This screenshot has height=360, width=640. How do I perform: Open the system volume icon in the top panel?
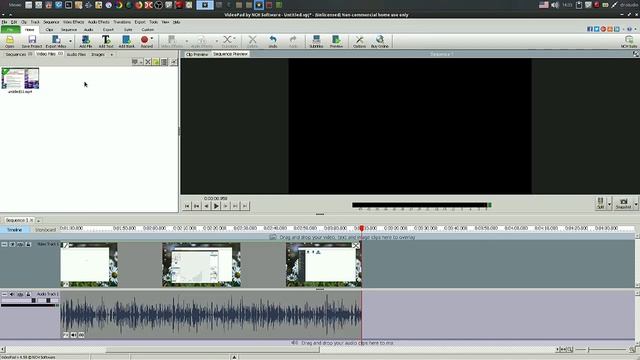(x=555, y=5)
